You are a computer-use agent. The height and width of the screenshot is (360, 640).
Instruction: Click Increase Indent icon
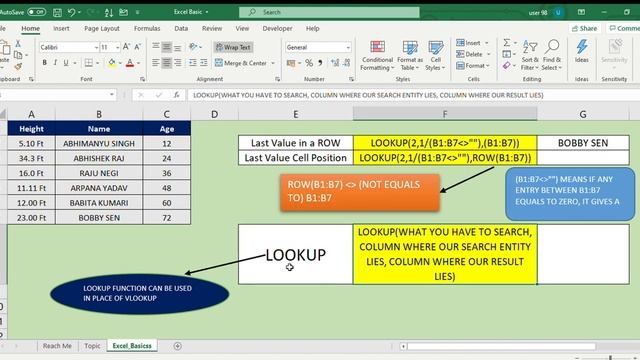[203, 63]
